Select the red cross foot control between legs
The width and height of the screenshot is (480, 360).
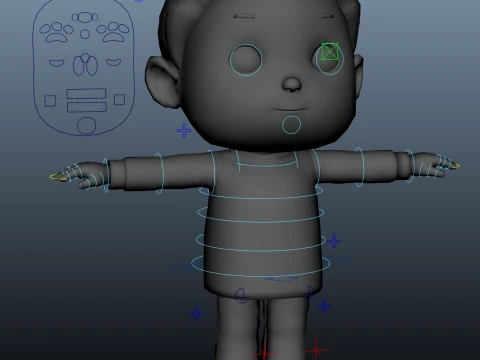[x=265, y=353]
